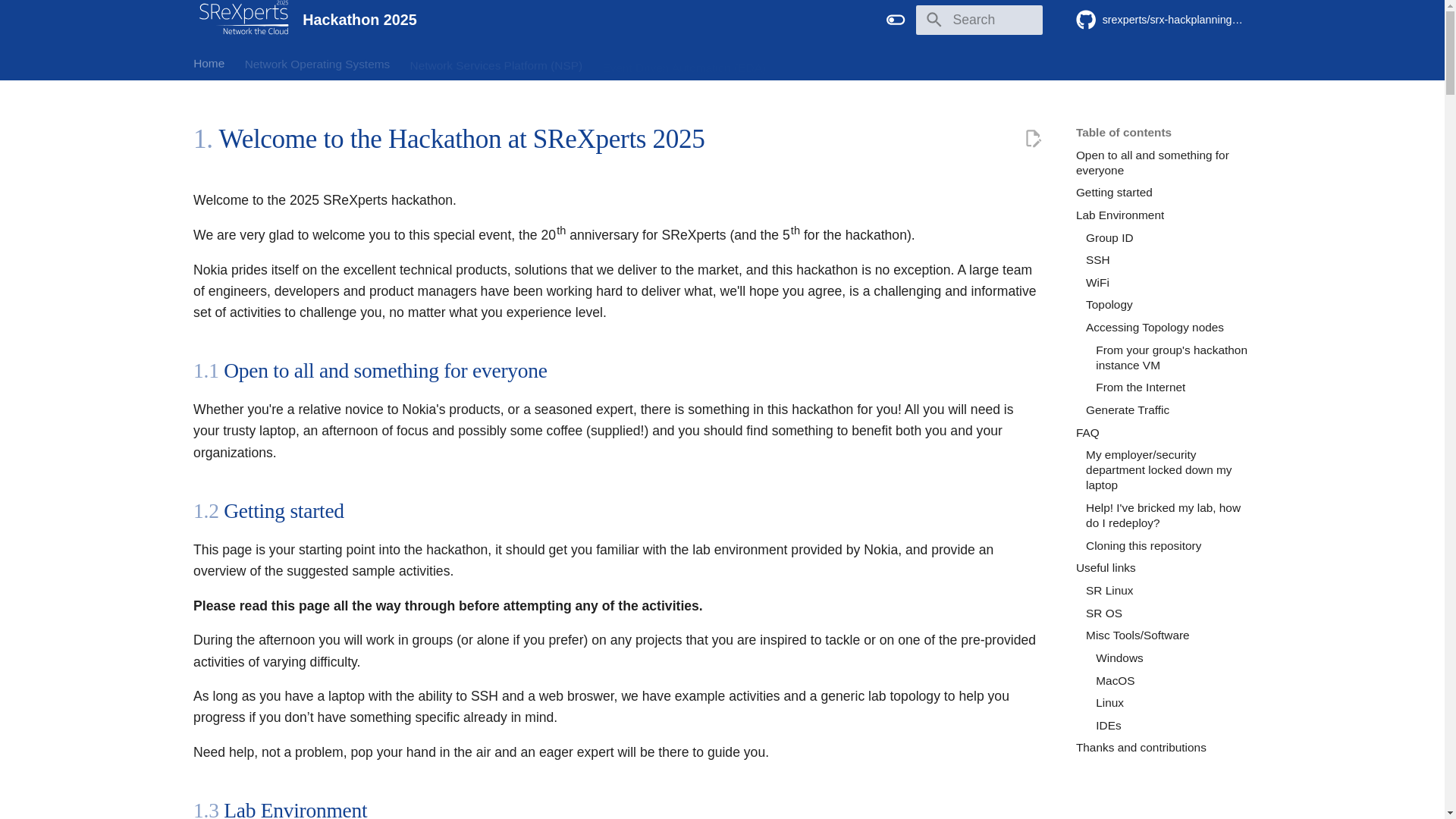Open SSH section in table of contents
The height and width of the screenshot is (819, 1456).
pyautogui.click(x=1097, y=260)
